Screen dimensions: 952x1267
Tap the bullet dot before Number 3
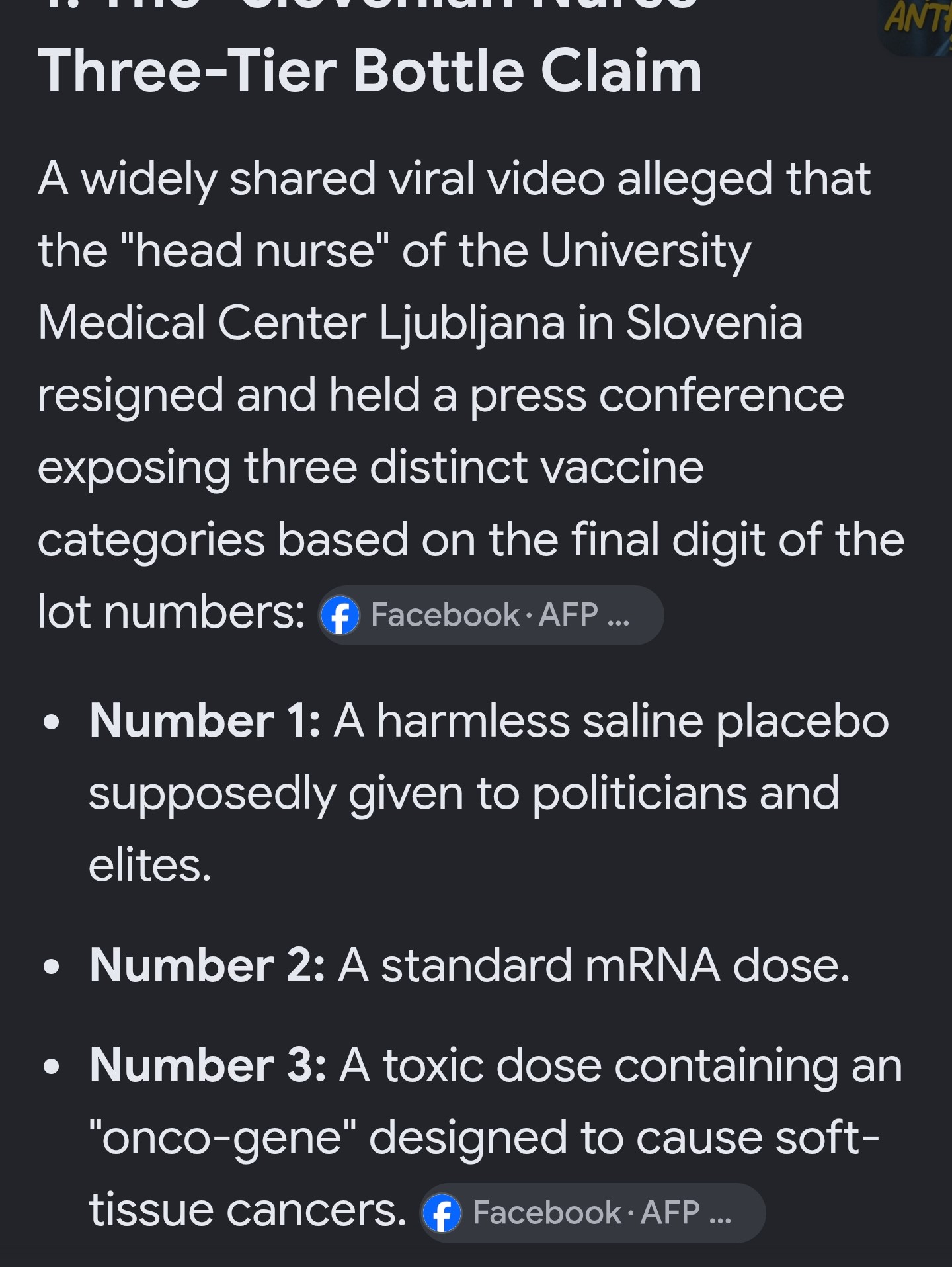51,1066
